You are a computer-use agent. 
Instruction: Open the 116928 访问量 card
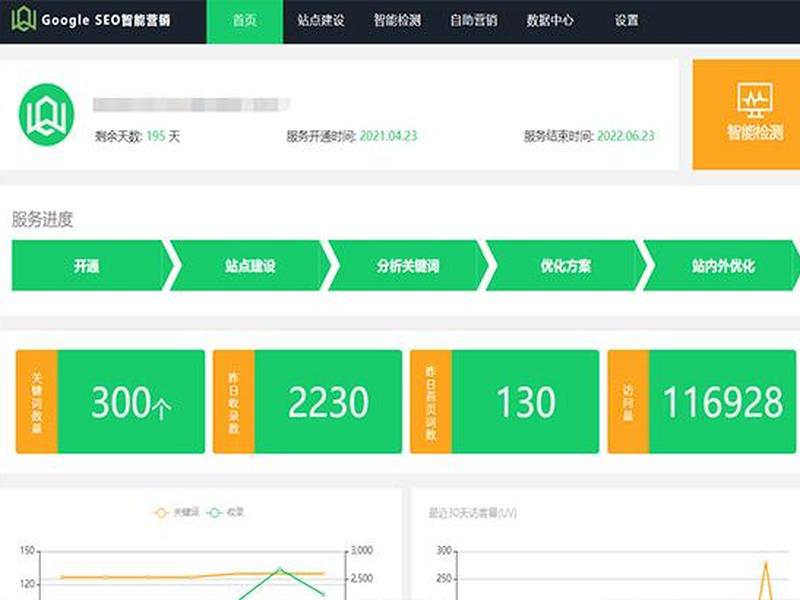(x=702, y=402)
